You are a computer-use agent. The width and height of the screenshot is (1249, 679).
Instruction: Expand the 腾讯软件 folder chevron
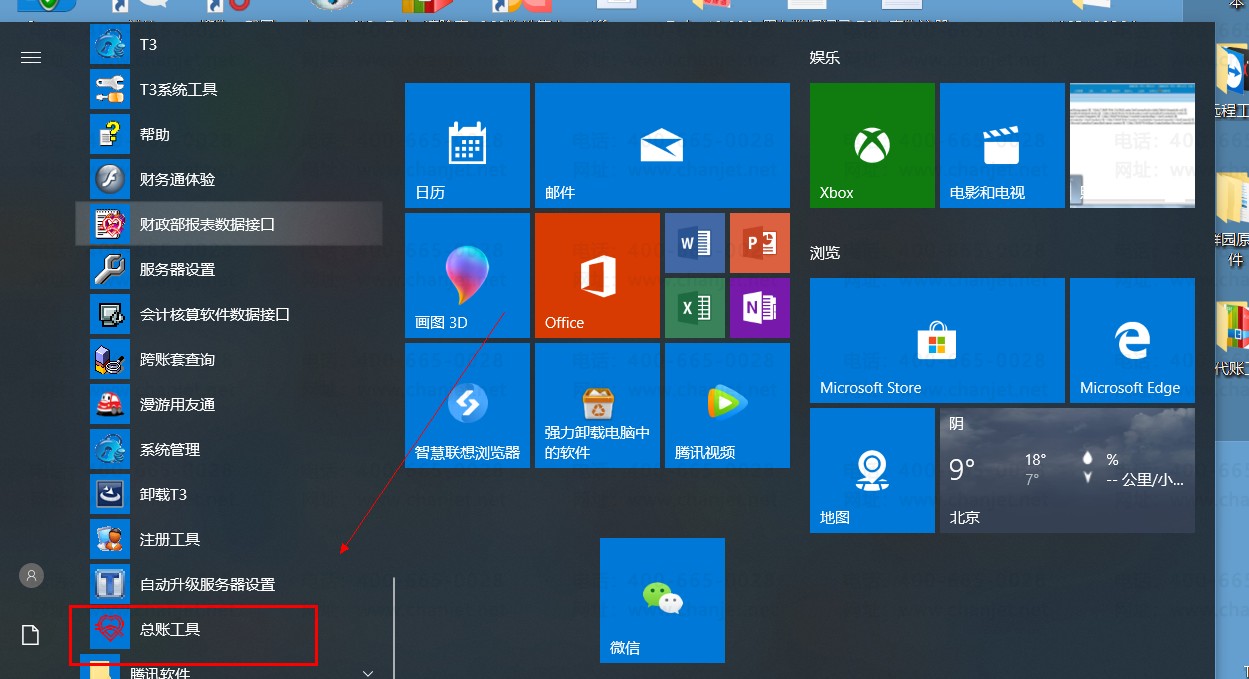368,673
